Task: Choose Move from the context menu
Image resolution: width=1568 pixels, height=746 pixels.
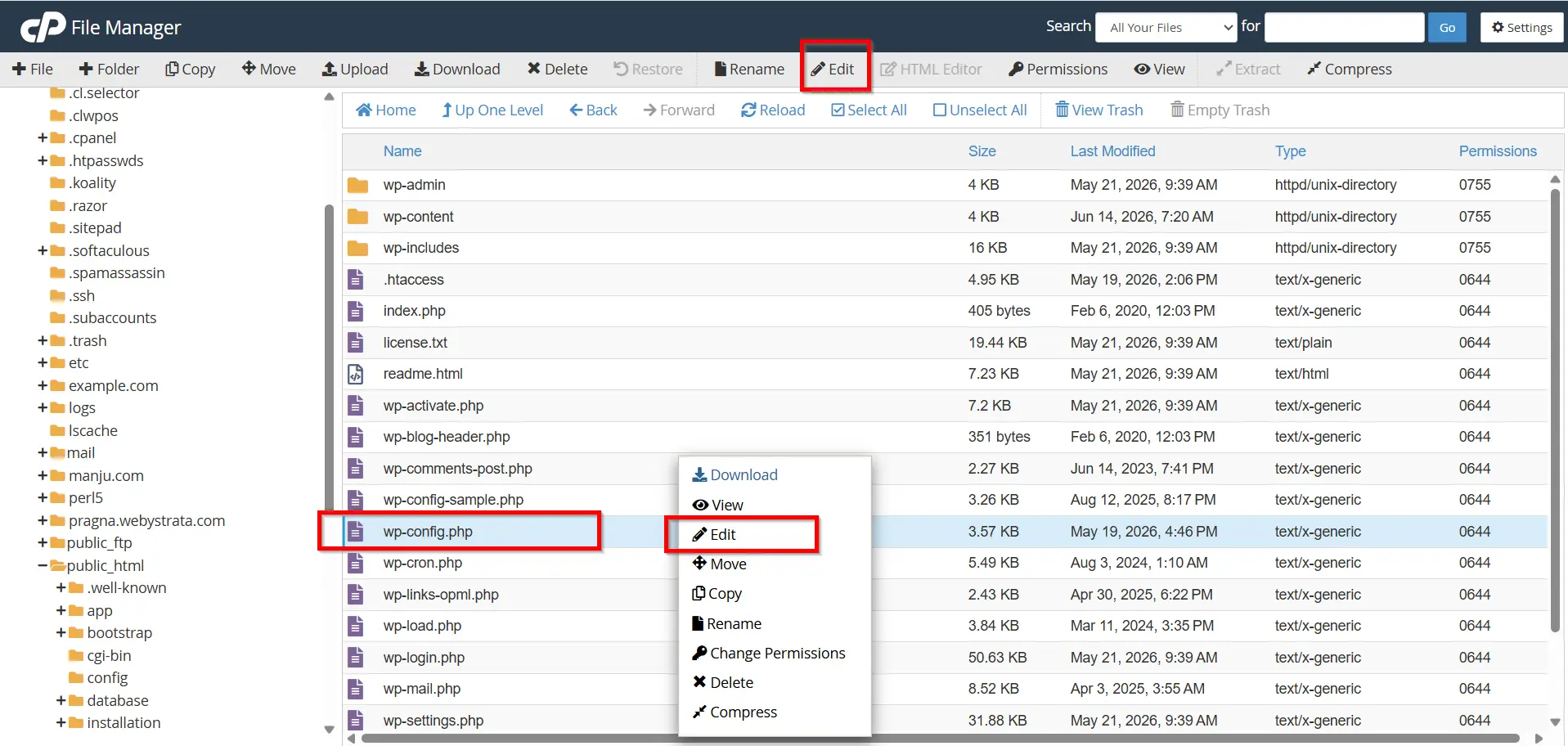Action: [719, 564]
